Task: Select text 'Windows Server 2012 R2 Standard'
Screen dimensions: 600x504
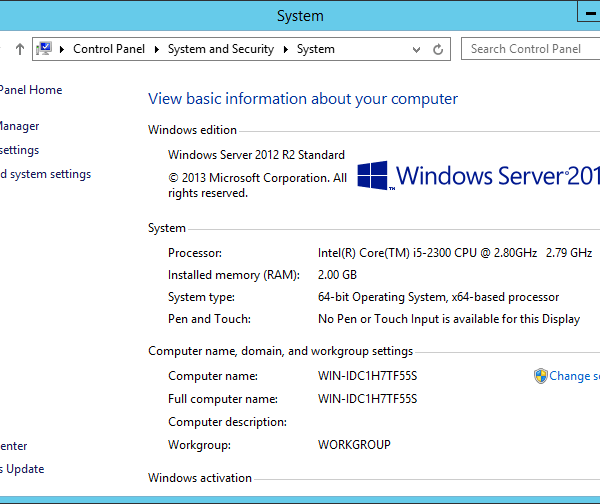Action: [x=256, y=155]
